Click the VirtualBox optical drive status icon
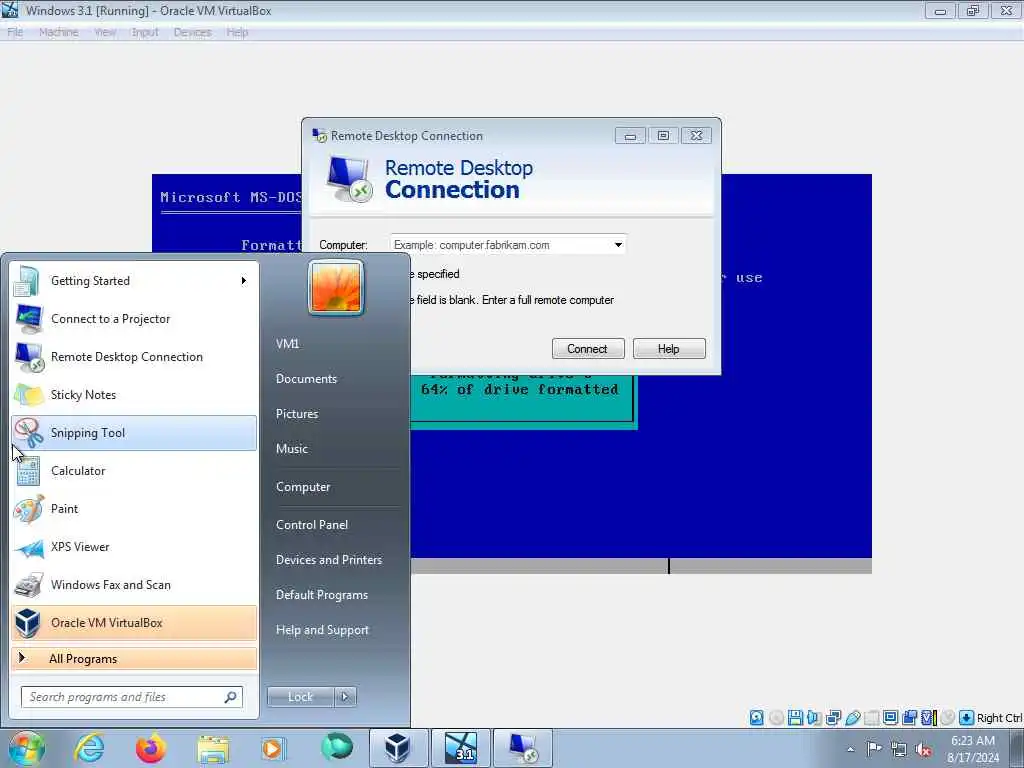Image resolution: width=1024 pixels, height=768 pixels. click(776, 718)
